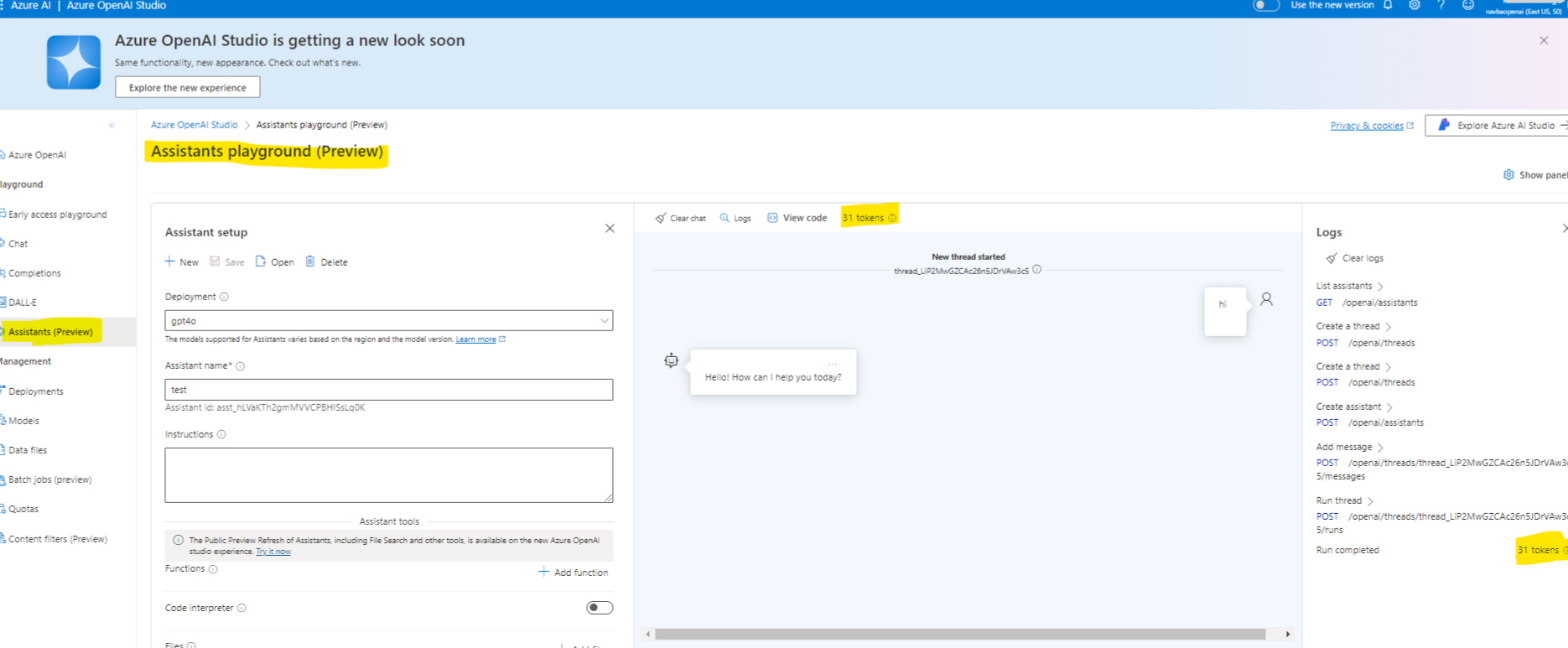Show the thread ID info icon
This screenshot has height=648, width=1568.
(1037, 269)
